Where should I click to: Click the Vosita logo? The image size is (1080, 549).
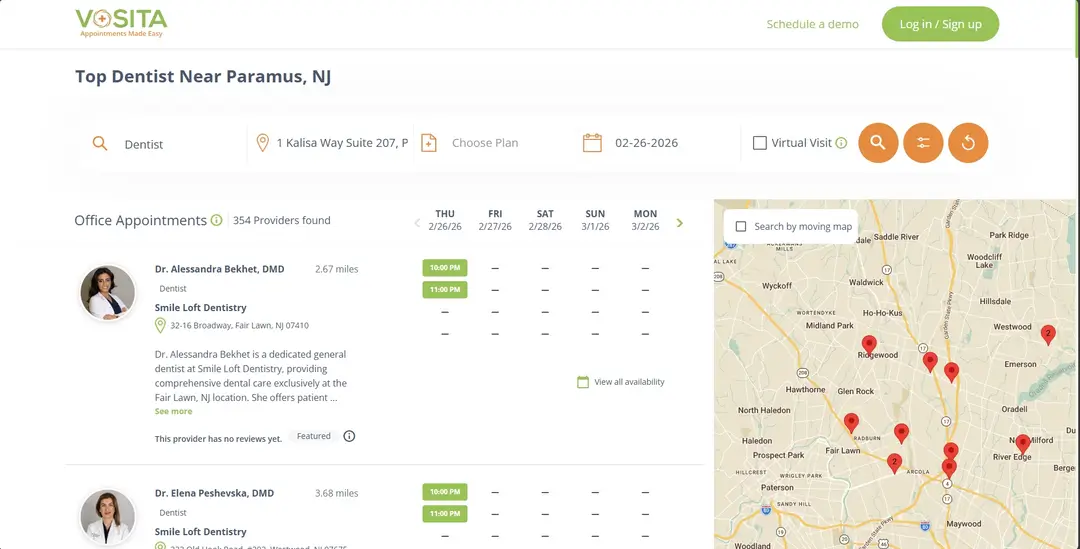121,23
